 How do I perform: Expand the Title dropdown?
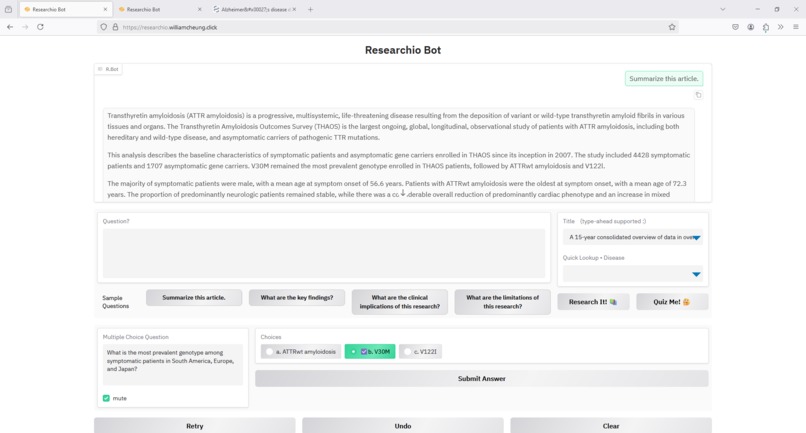(696, 238)
